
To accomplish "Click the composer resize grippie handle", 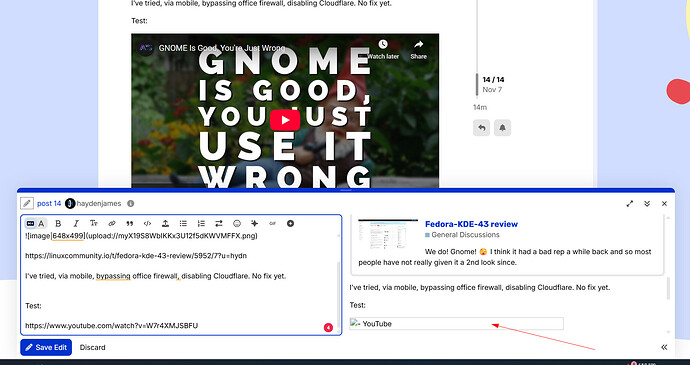I will click(346, 190).
